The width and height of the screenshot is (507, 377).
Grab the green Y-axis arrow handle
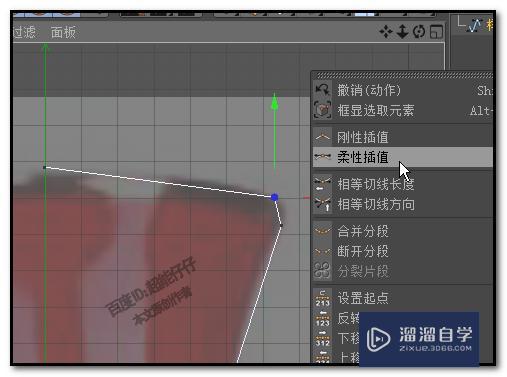[x=274, y=101]
